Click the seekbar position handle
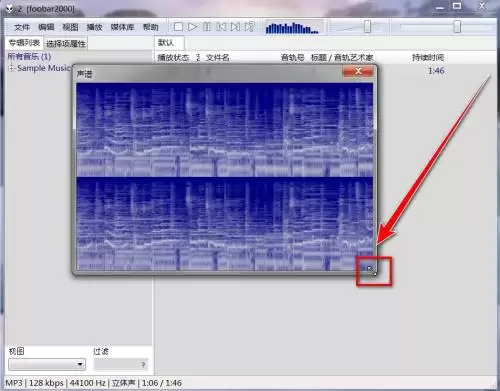The width and height of the screenshot is (500, 391). 457,27
